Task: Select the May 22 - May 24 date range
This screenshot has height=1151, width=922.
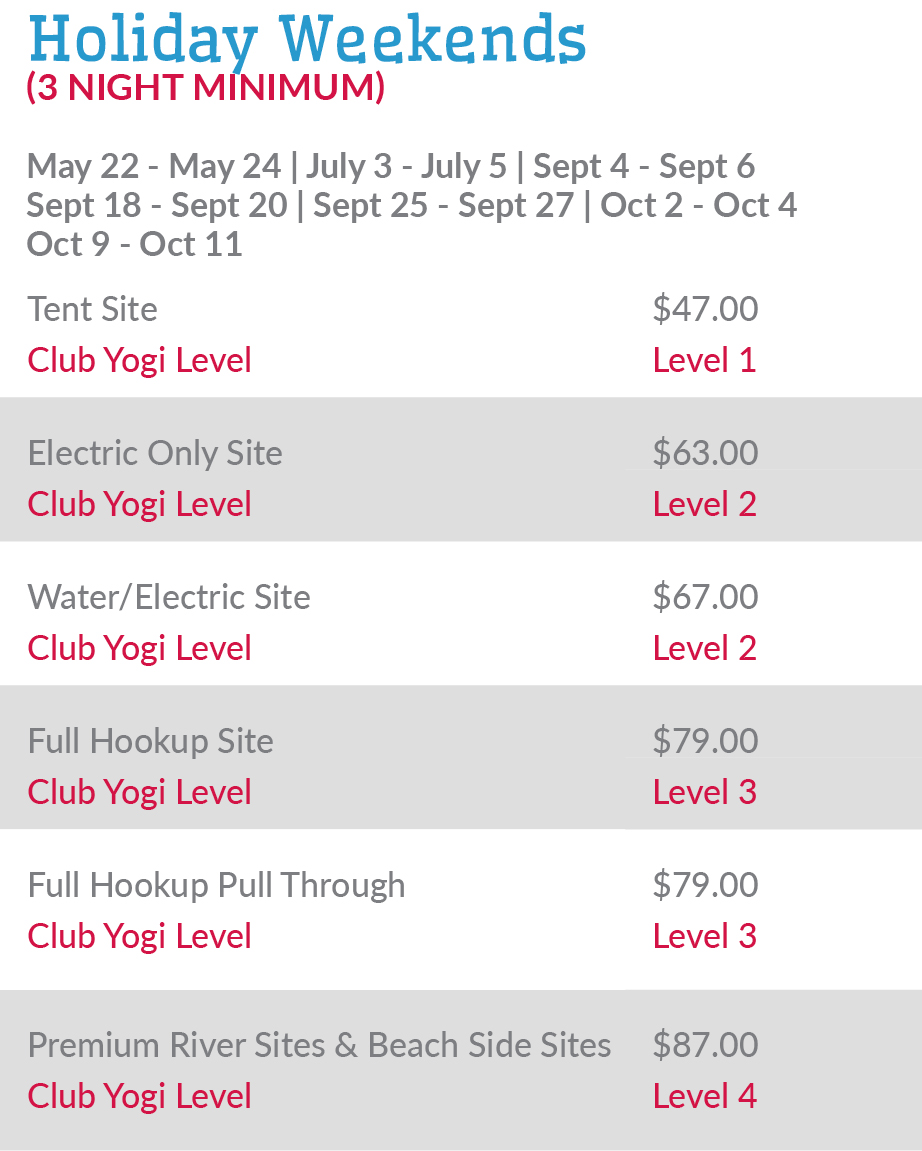Action: 161,166
